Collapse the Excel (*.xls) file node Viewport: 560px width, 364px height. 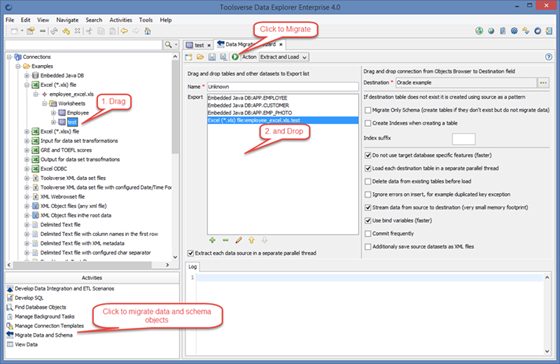tap(27, 85)
